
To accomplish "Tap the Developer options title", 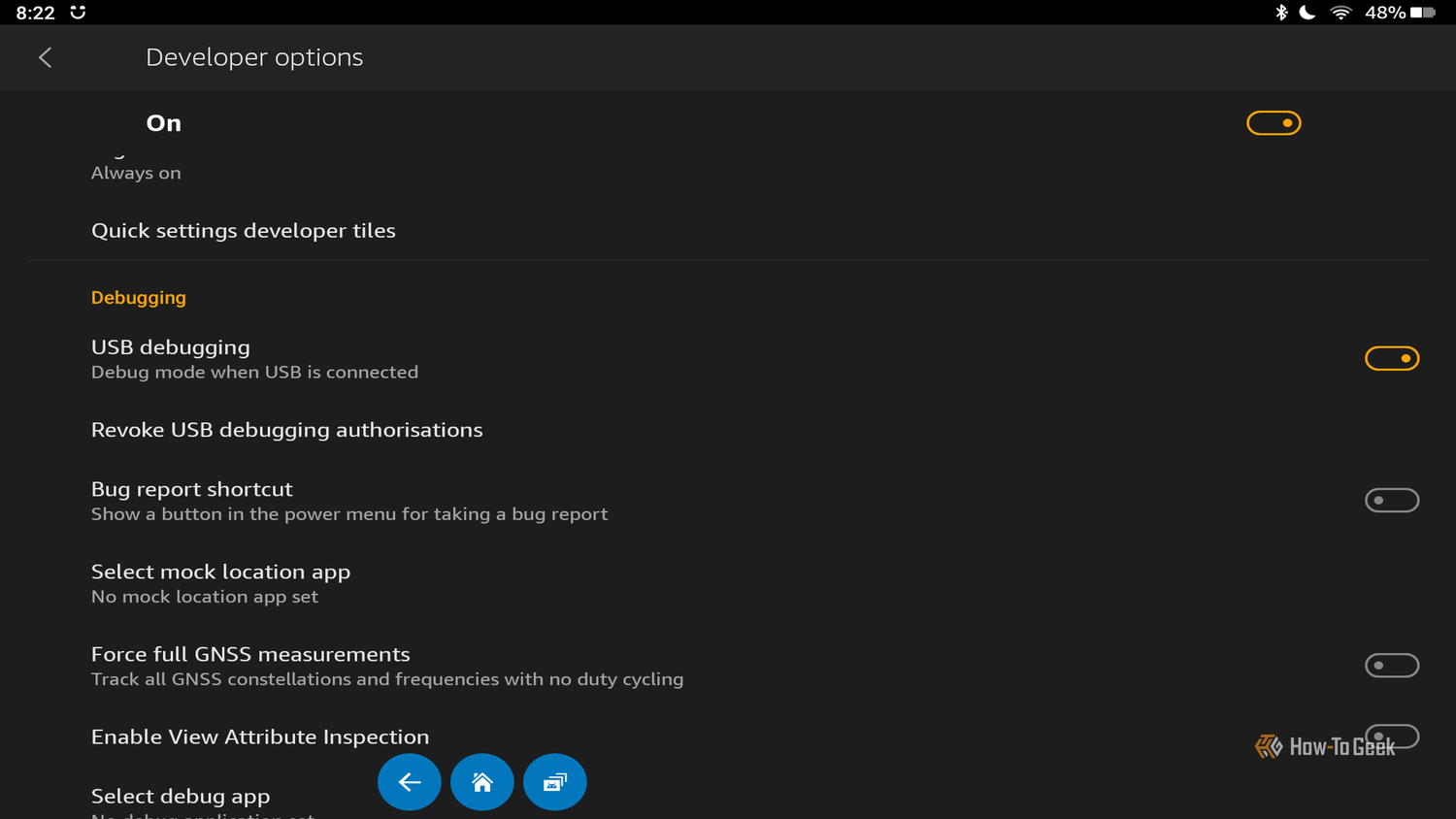I will click(x=254, y=57).
